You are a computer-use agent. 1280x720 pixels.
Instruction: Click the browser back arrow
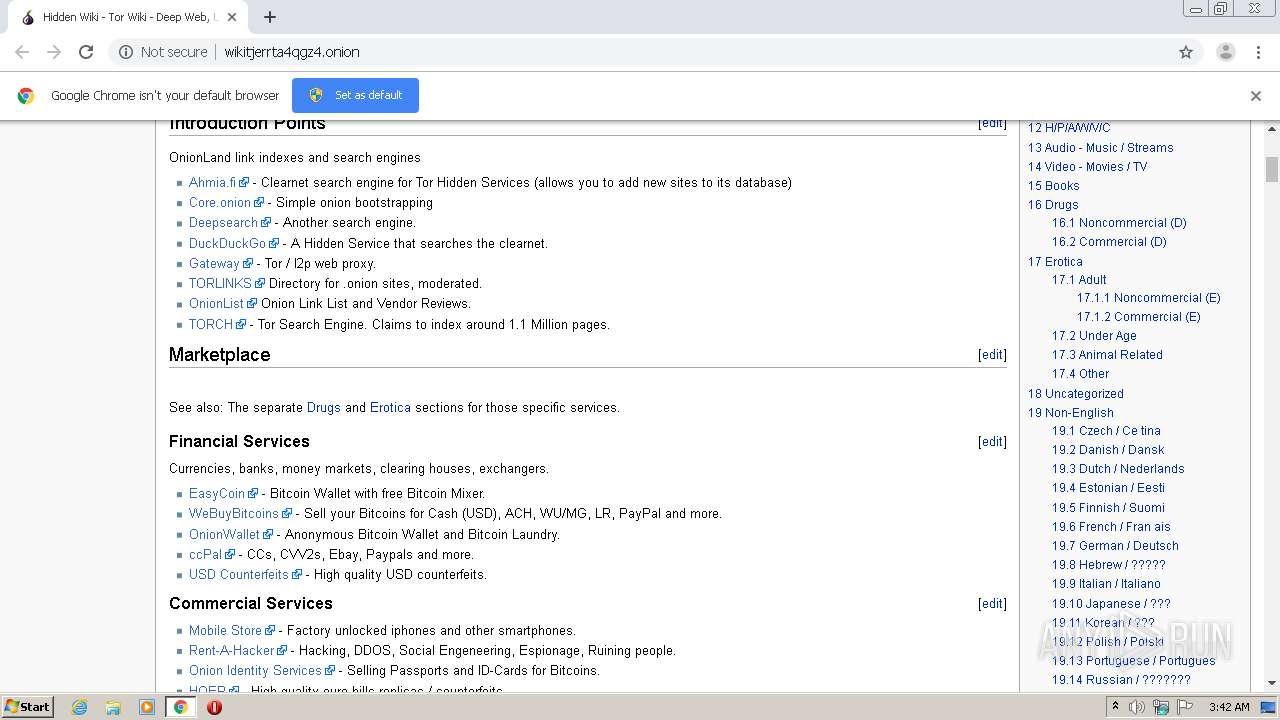[22, 52]
